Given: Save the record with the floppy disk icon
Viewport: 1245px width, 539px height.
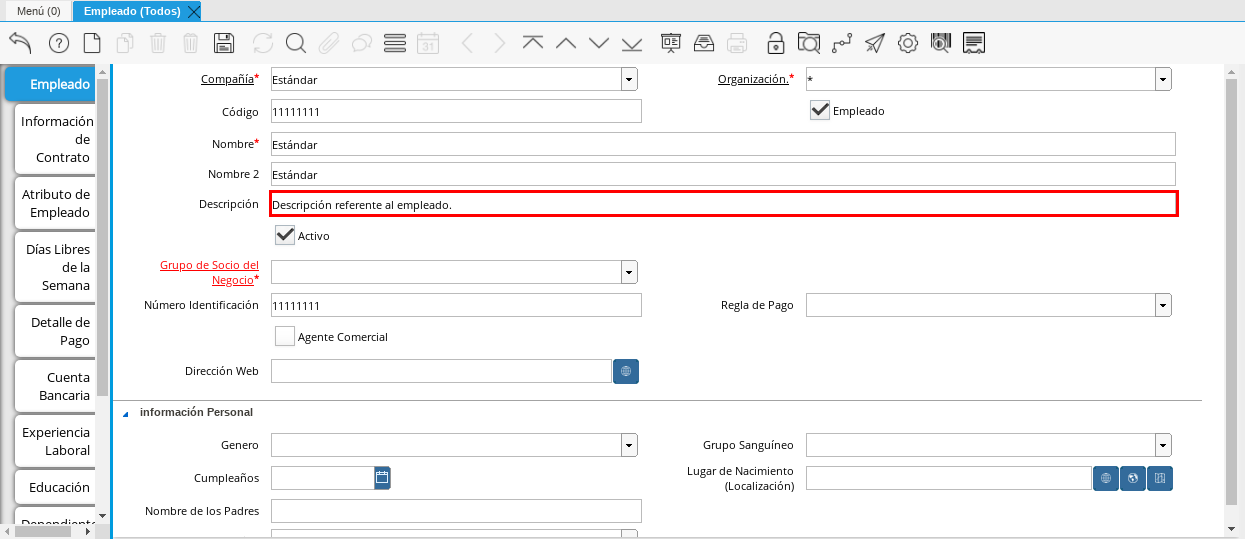Looking at the screenshot, I should point(224,43).
